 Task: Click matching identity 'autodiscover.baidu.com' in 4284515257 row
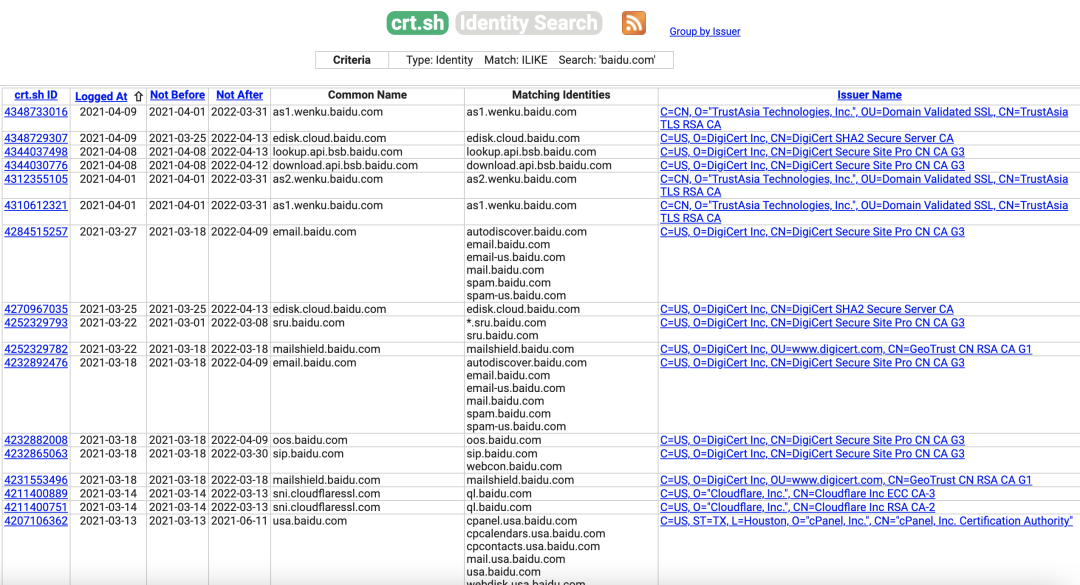[x=526, y=232]
